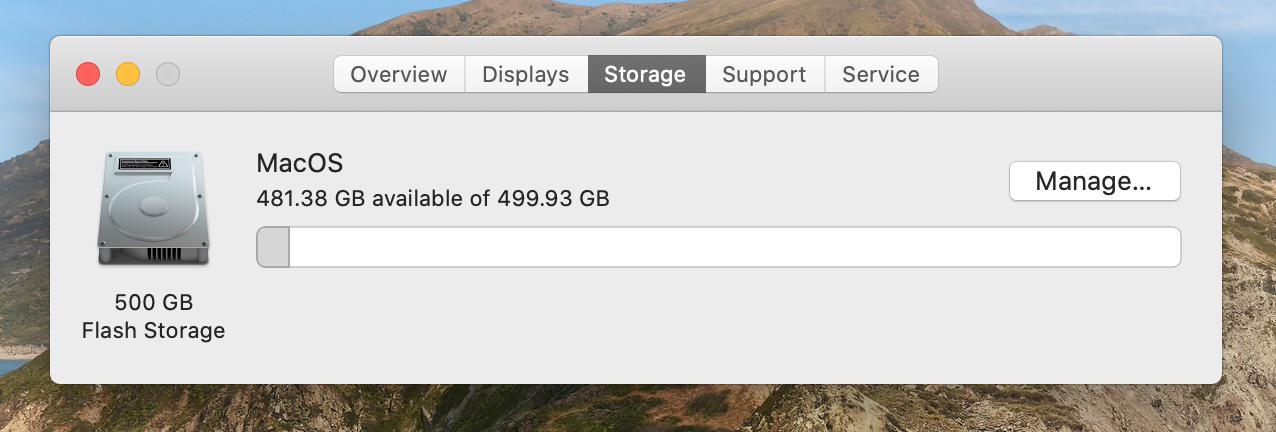
Task: Open the Displays tab
Action: point(525,74)
